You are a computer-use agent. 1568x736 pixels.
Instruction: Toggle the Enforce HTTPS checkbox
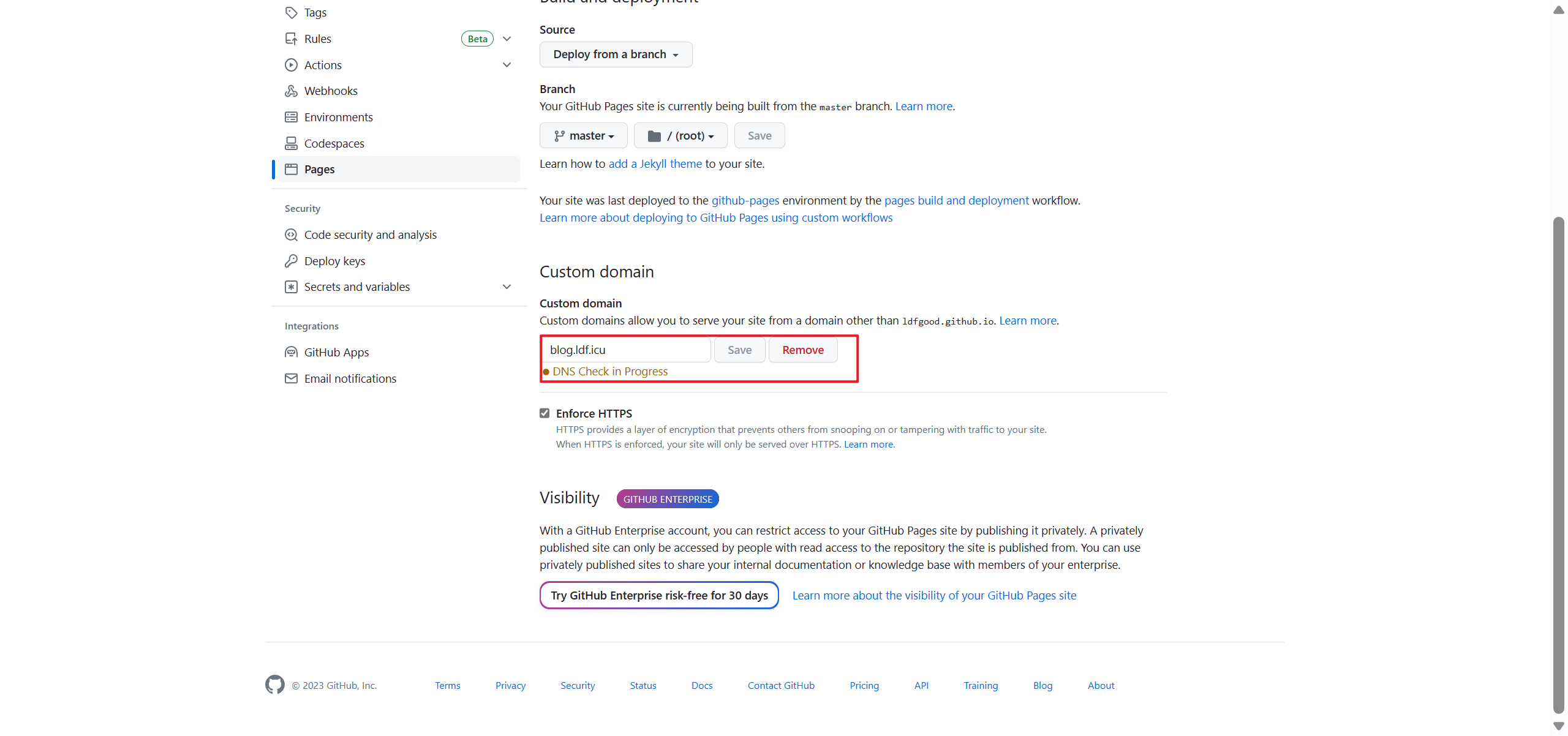pyautogui.click(x=545, y=413)
